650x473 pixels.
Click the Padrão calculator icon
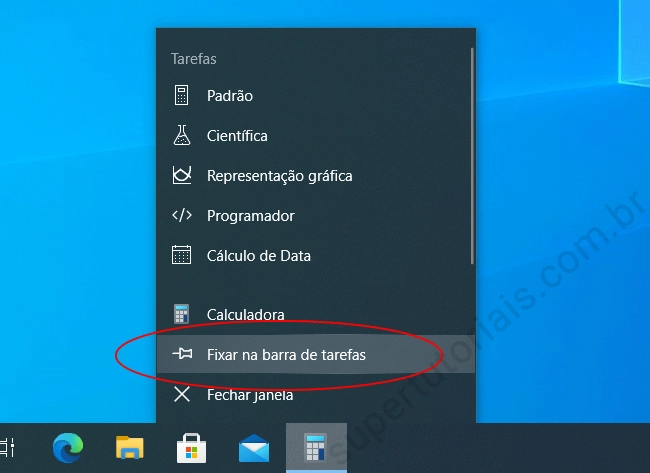click(x=182, y=95)
